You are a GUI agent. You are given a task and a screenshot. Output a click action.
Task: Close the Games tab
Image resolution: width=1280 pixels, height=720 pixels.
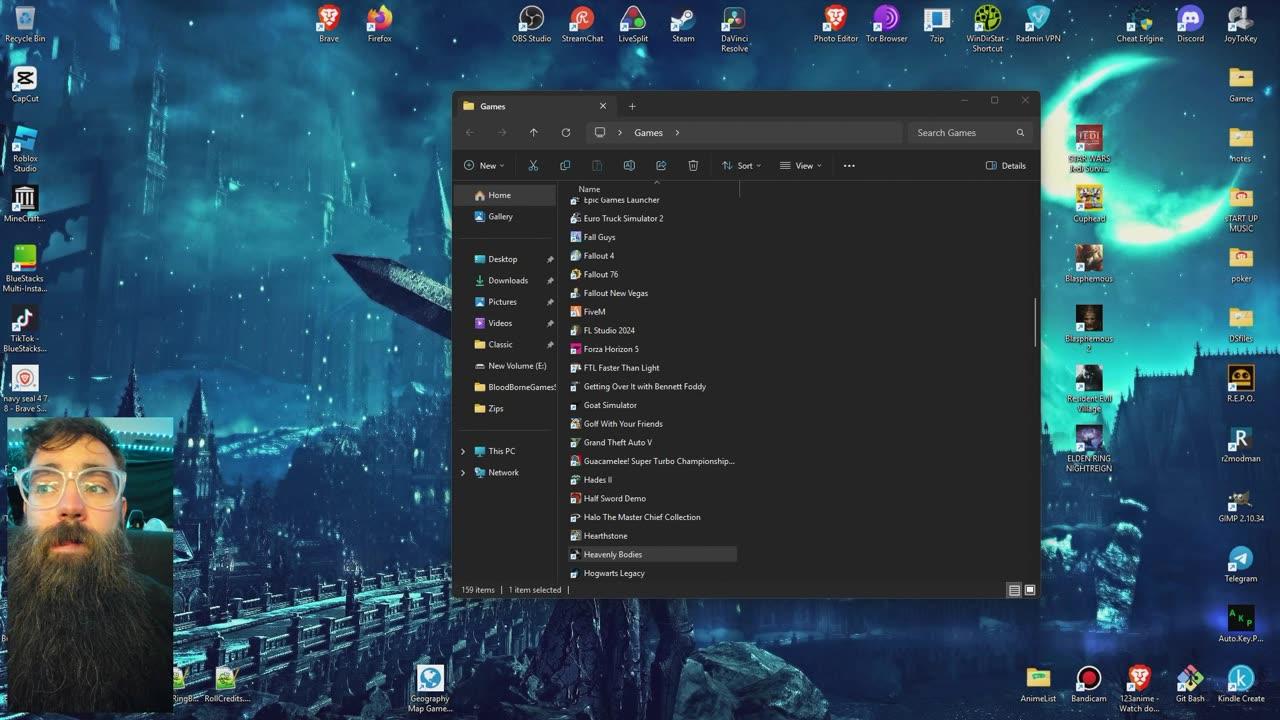[603, 106]
